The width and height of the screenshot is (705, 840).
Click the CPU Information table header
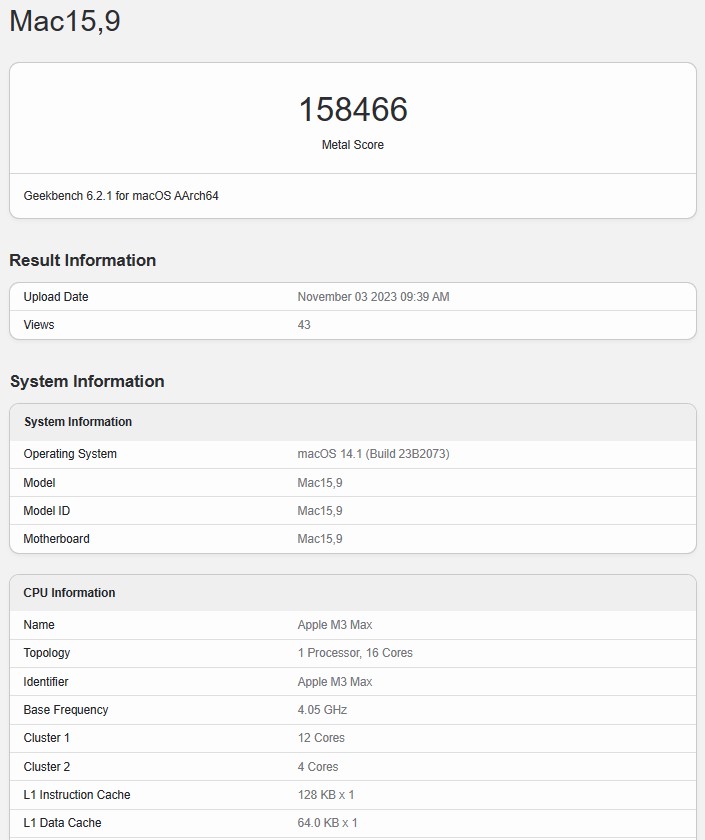(x=70, y=593)
